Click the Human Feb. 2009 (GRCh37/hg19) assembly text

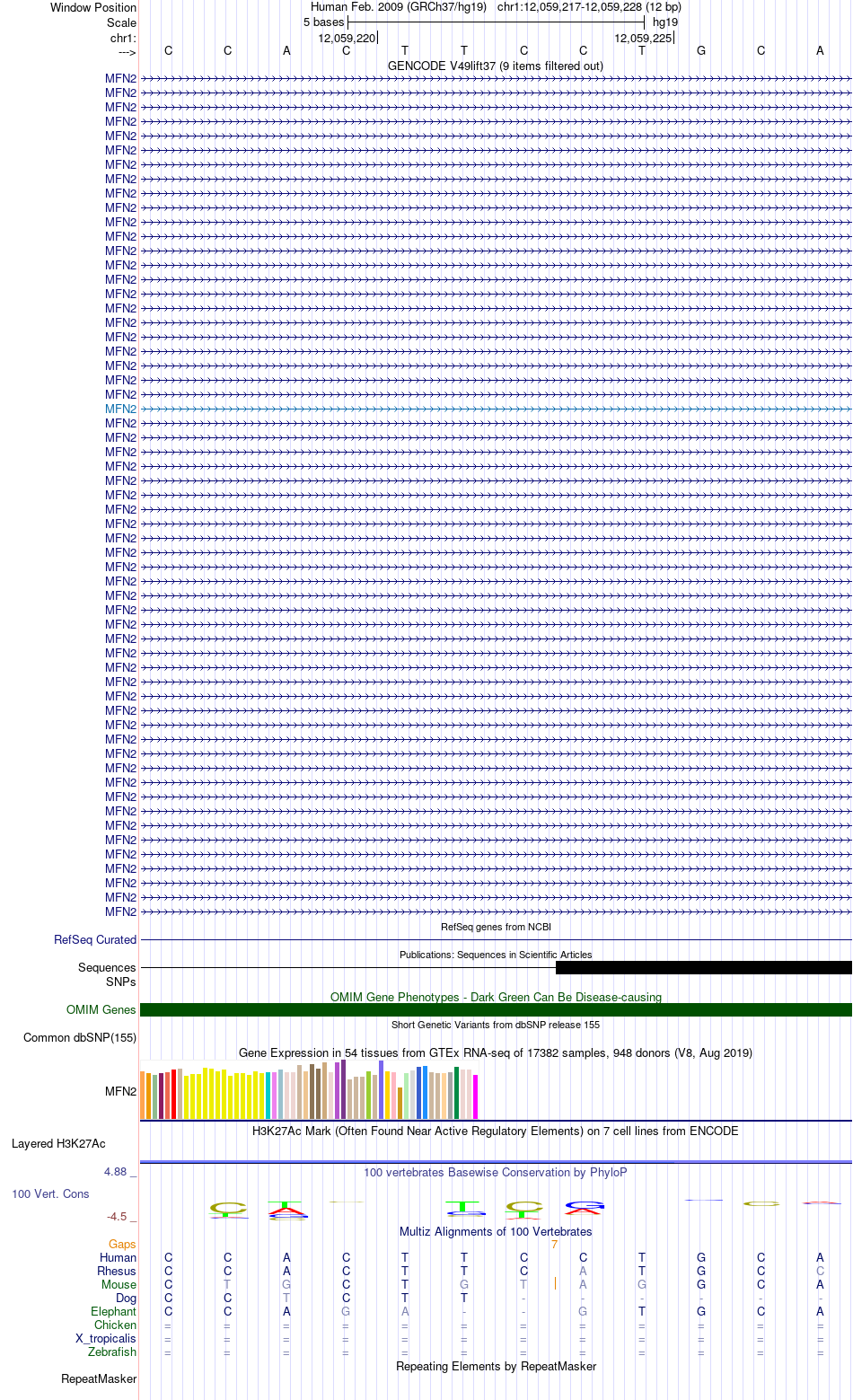(399, 6)
